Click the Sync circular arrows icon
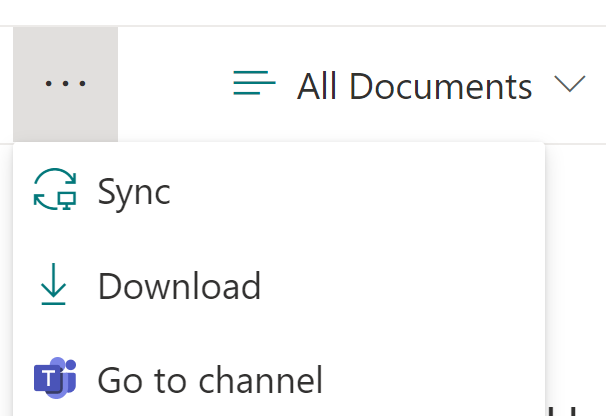The image size is (606, 416). 54,191
